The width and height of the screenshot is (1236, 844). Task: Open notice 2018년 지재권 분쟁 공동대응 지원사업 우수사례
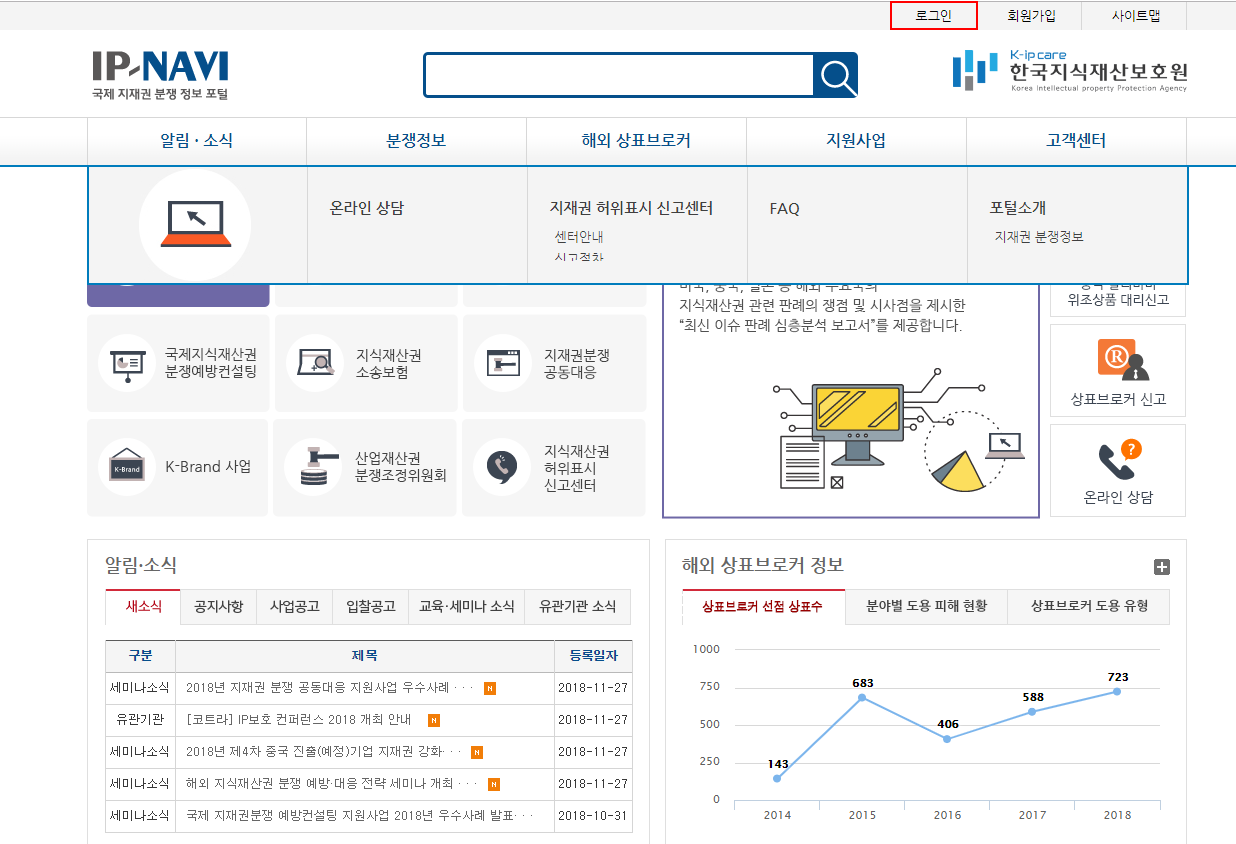click(330, 688)
